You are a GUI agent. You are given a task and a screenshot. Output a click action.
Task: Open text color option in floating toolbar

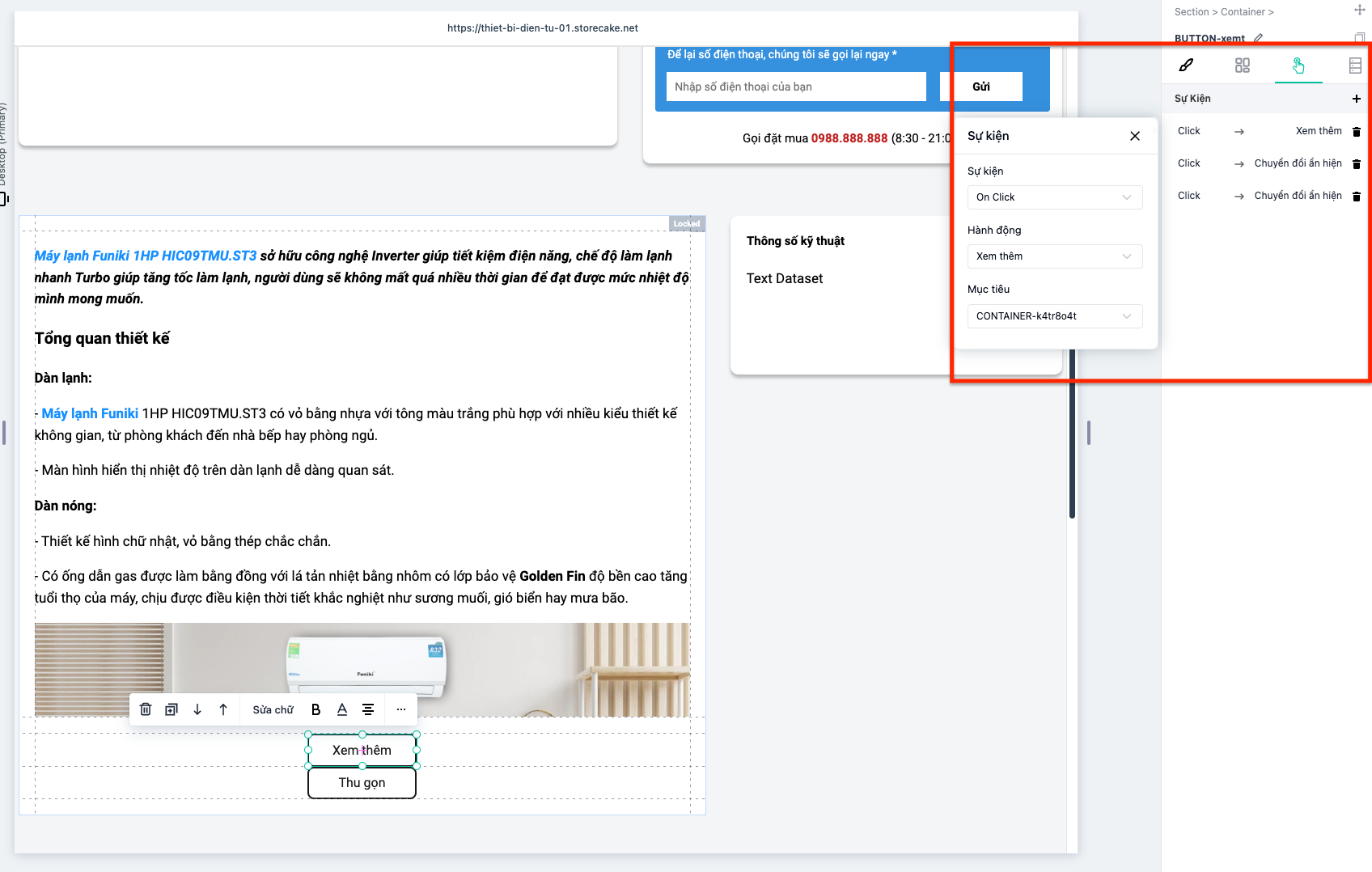tap(342, 709)
